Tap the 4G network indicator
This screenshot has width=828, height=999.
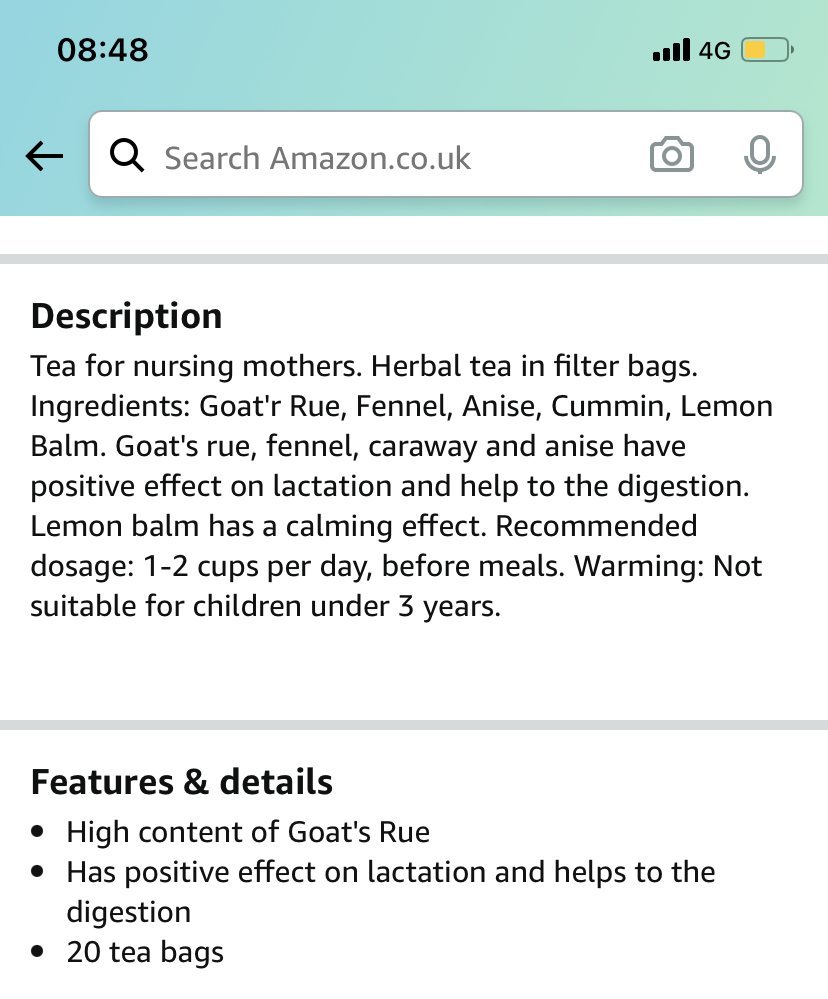(714, 50)
